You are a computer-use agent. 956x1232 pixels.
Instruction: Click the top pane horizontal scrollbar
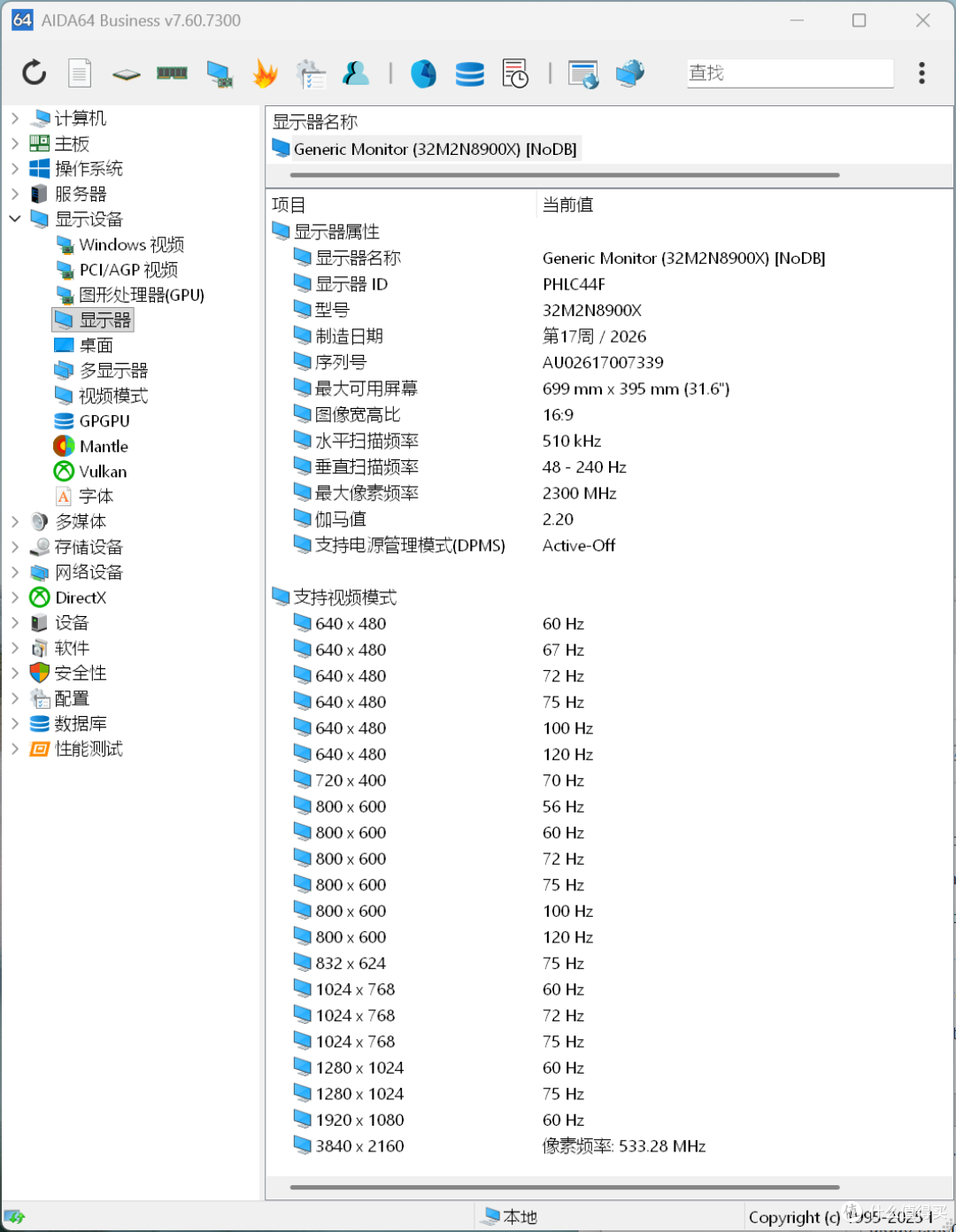[x=564, y=175]
